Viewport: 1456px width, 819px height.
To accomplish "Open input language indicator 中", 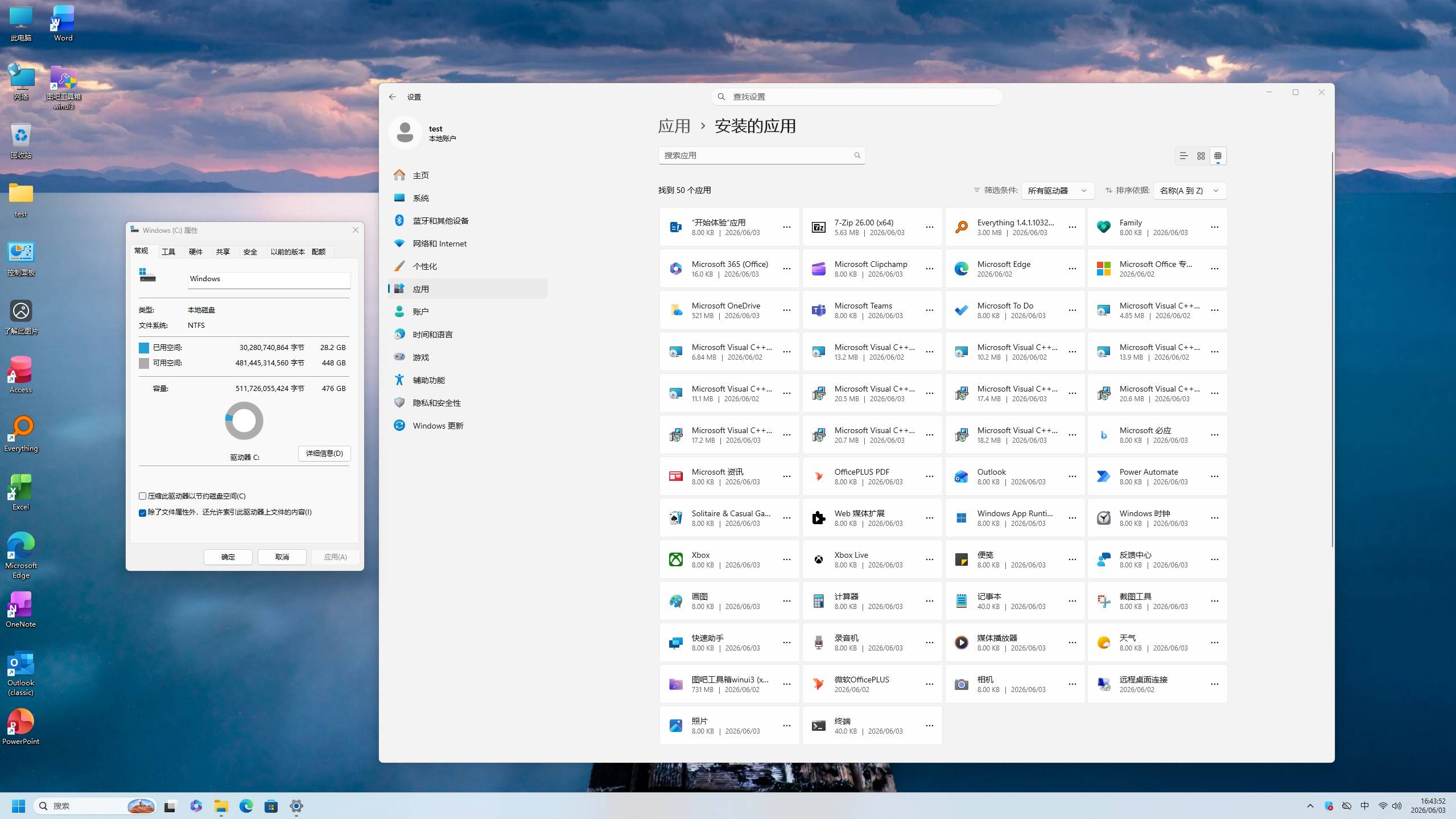I will pos(1364,806).
